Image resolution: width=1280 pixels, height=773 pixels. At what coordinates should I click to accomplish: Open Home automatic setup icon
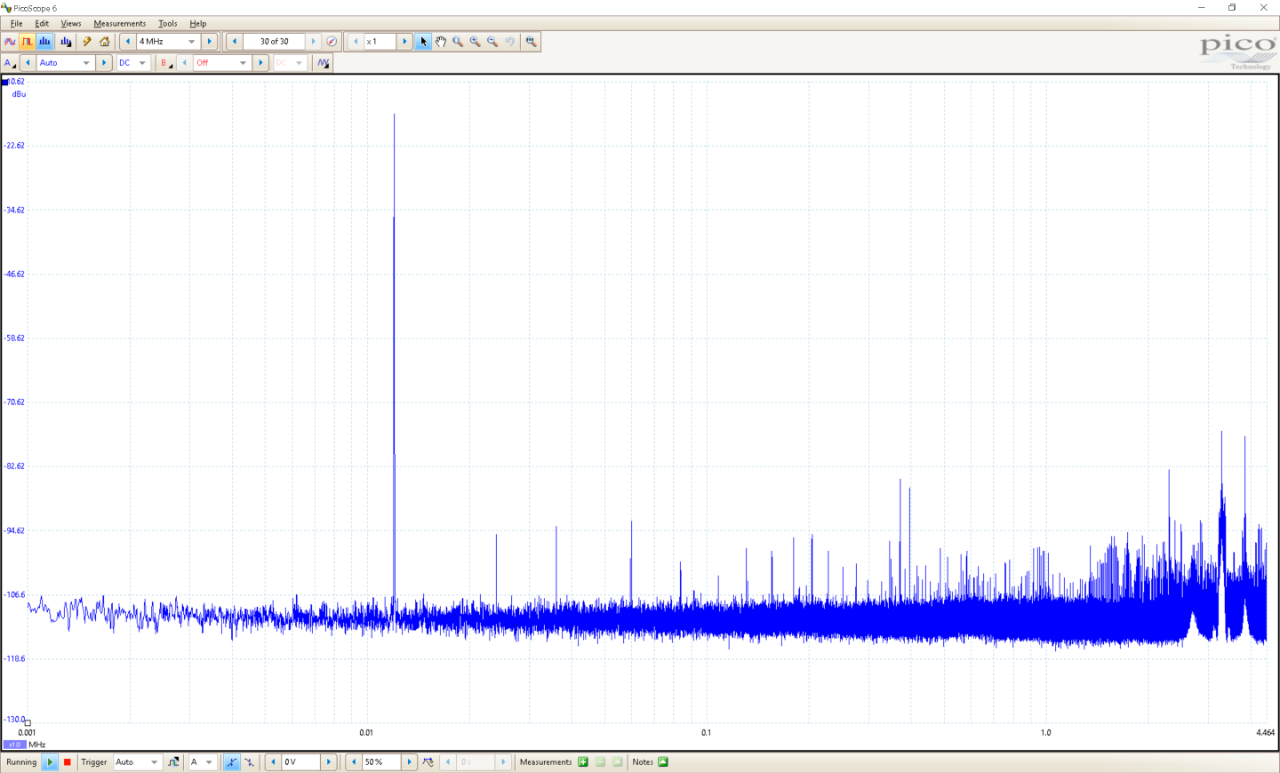[x=105, y=42]
